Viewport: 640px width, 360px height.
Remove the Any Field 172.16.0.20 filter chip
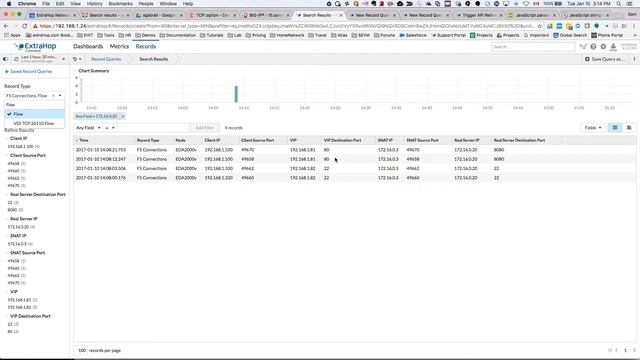(x=122, y=116)
